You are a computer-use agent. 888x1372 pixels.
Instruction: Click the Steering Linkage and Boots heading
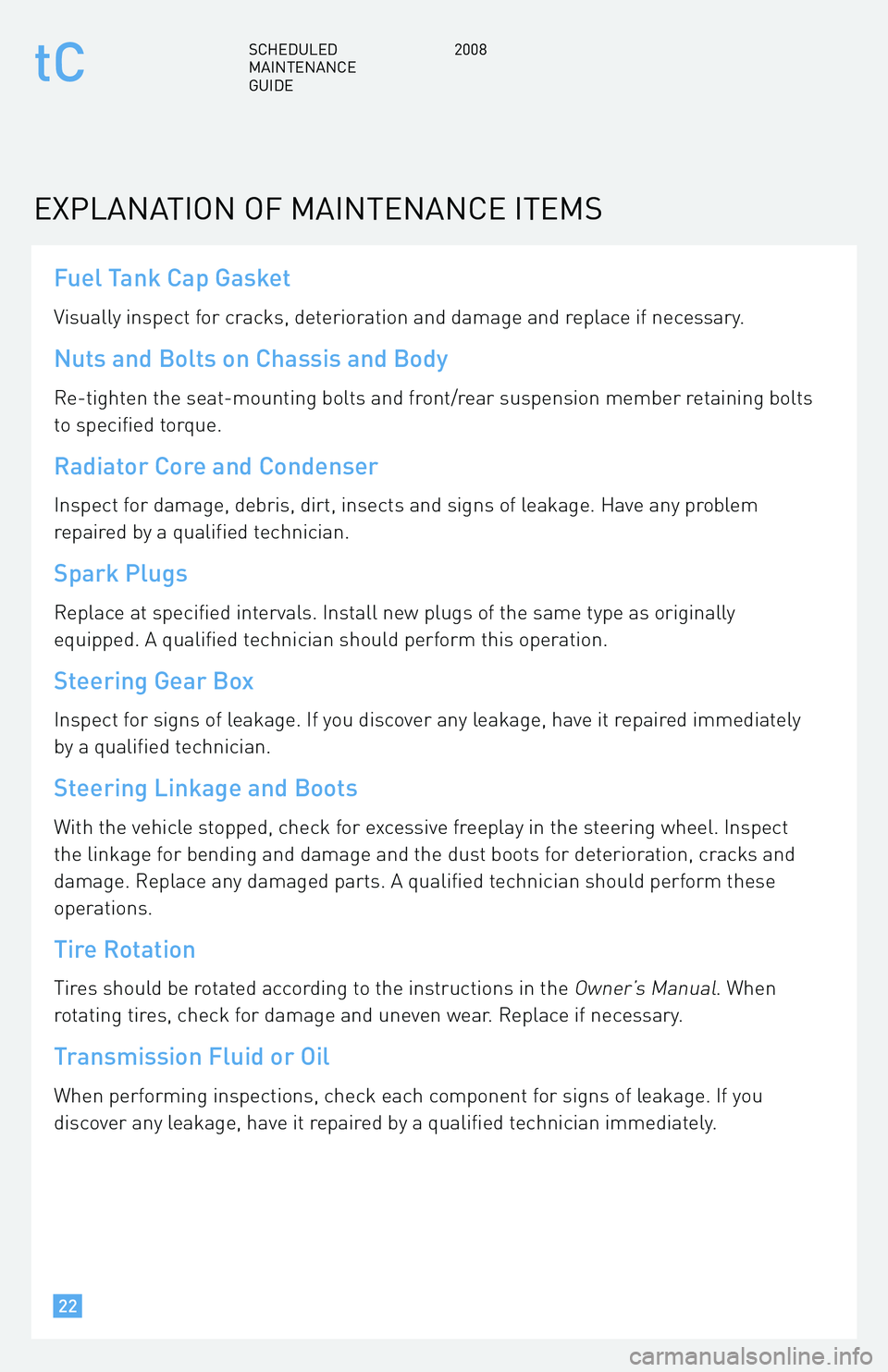tap(205, 789)
